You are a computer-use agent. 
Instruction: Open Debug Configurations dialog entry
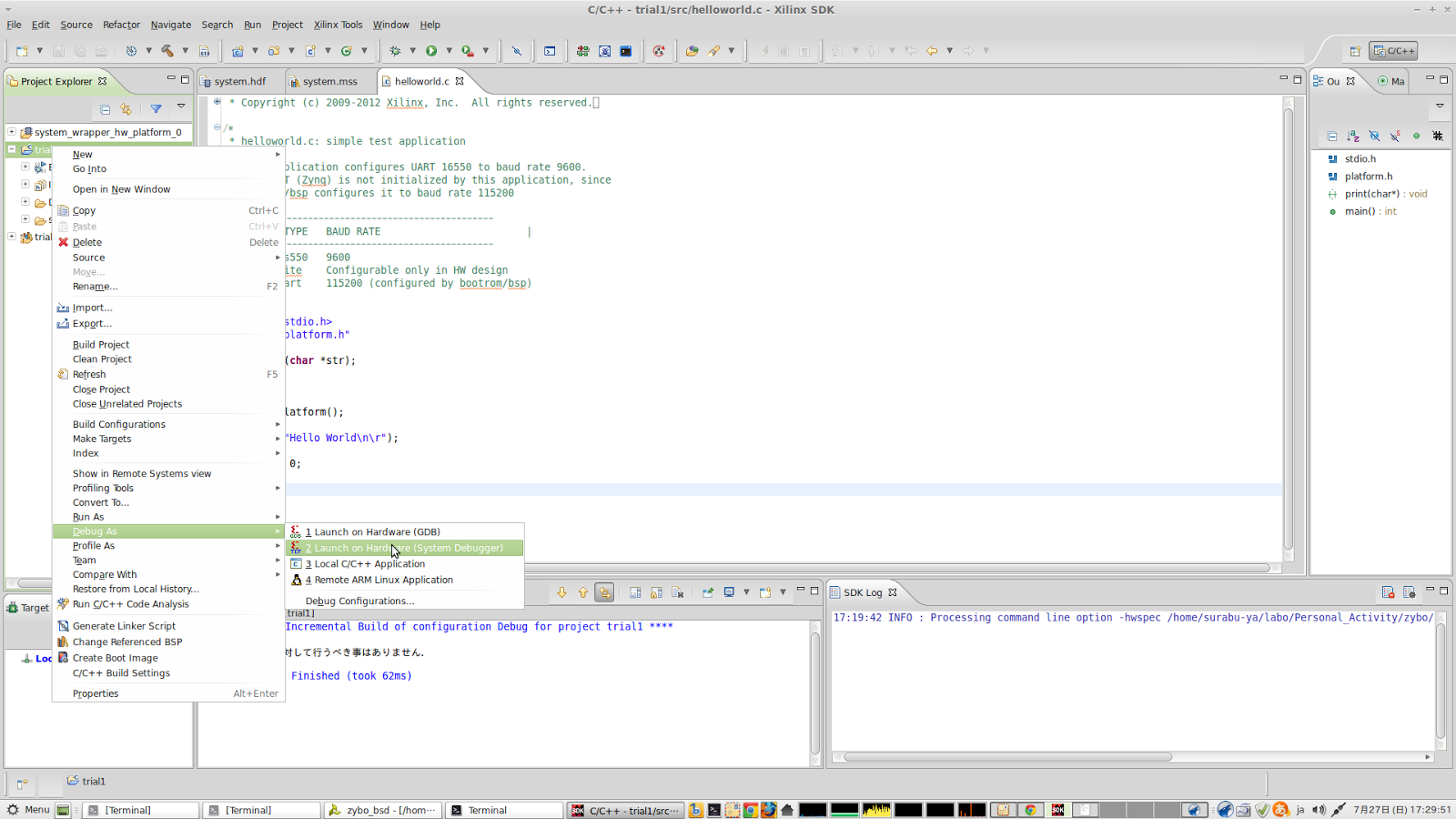pos(404,602)
